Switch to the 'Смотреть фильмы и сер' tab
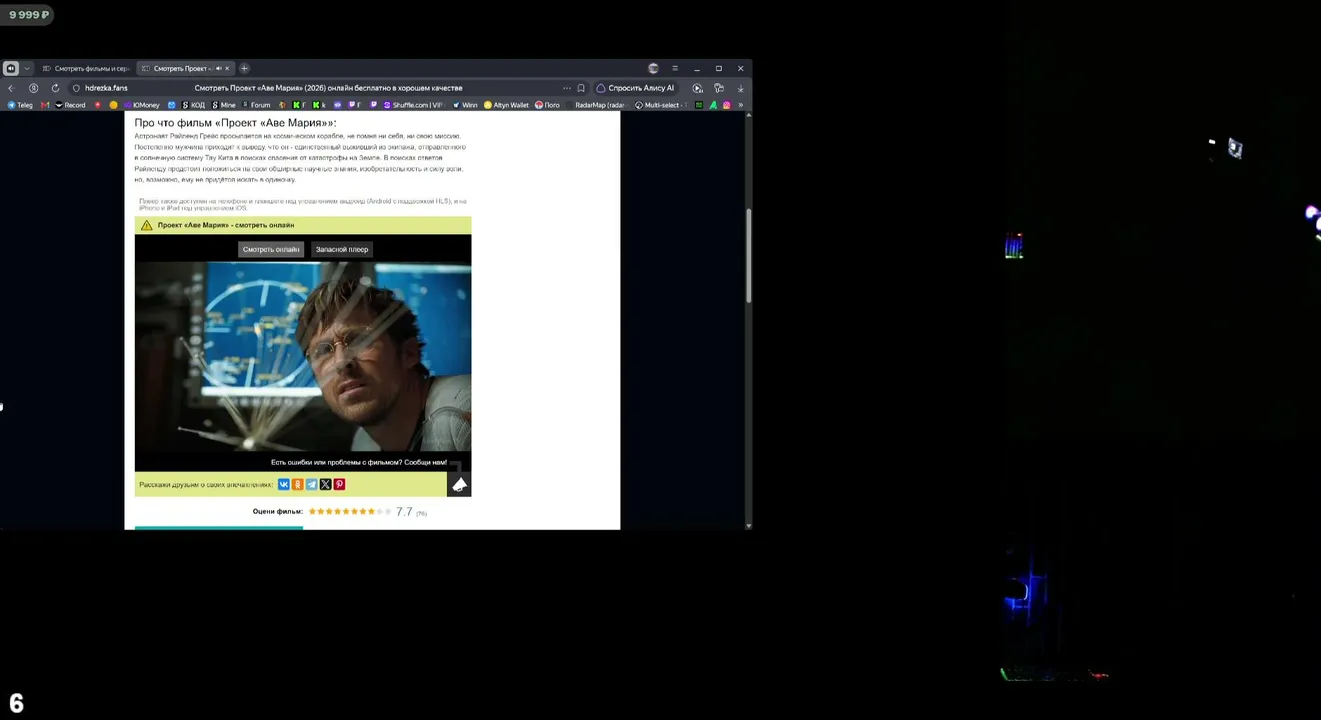The width and height of the screenshot is (1321, 720). click(85, 68)
